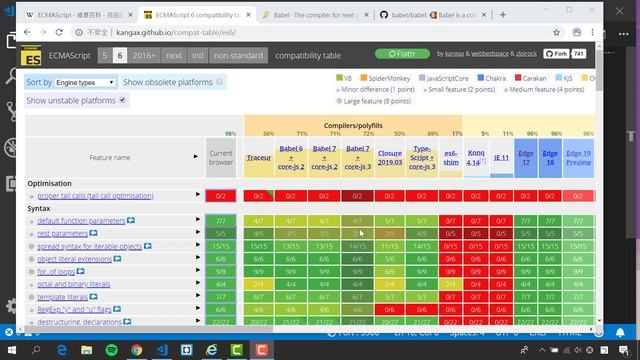Open destructuring, declarations feature link
The width and height of the screenshot is (640, 360).
(x=79, y=322)
